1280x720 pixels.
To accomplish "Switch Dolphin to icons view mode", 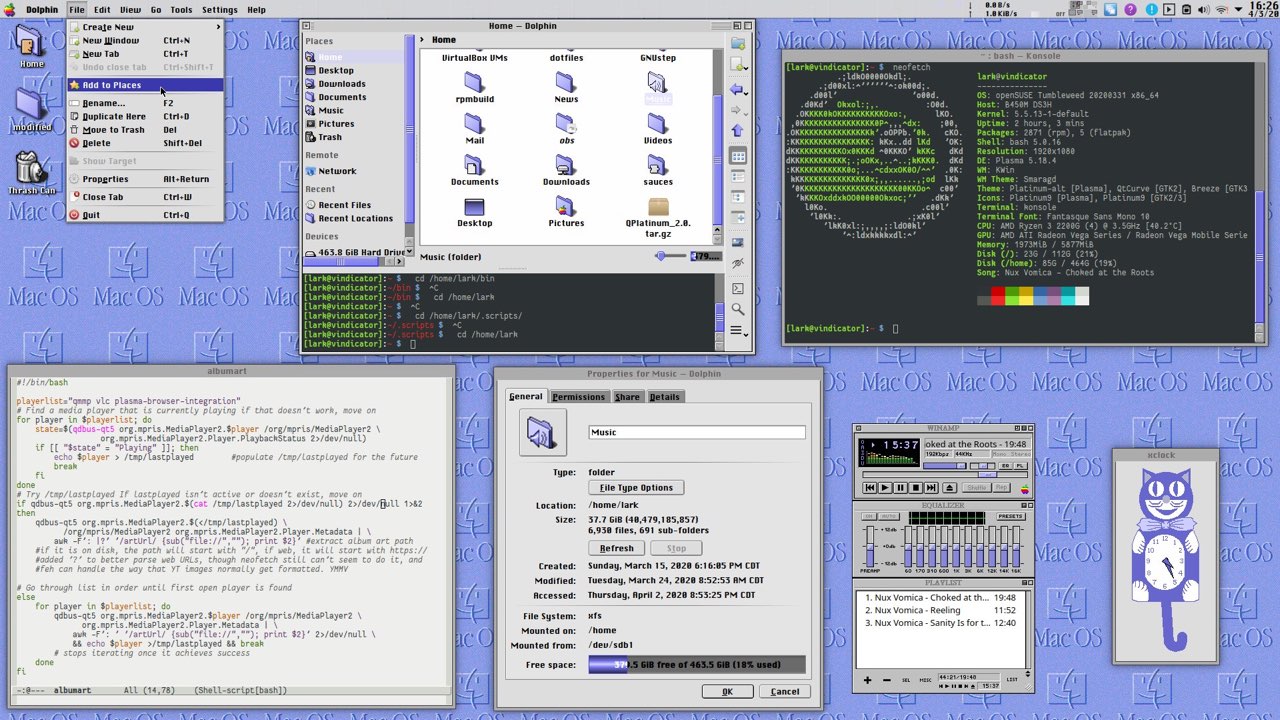I will (738, 156).
